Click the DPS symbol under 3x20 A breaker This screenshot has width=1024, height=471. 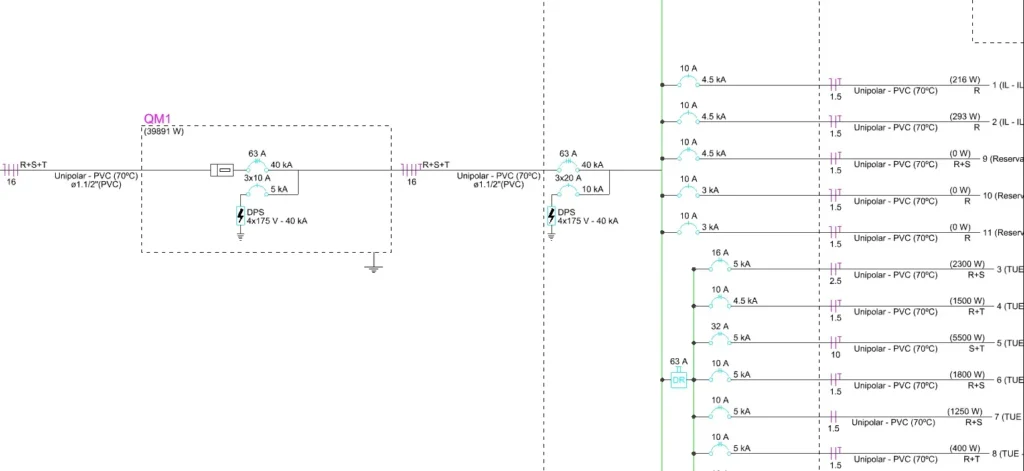point(551,215)
